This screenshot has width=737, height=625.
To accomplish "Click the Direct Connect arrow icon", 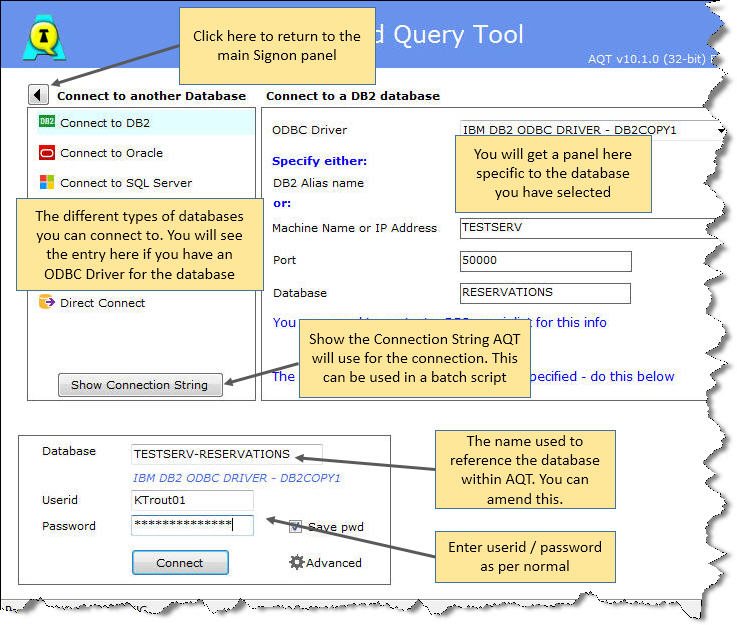I will tap(47, 302).
